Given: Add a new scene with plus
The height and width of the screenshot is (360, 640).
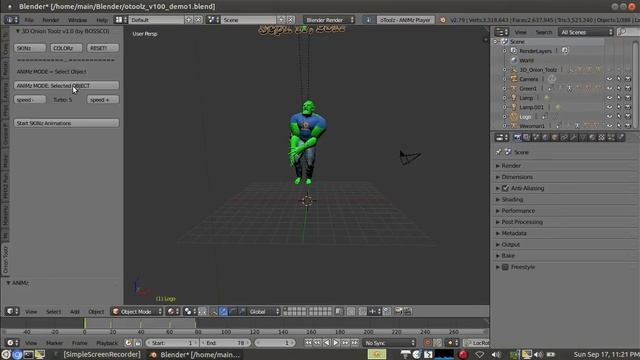Looking at the screenshot, I should coord(281,20).
